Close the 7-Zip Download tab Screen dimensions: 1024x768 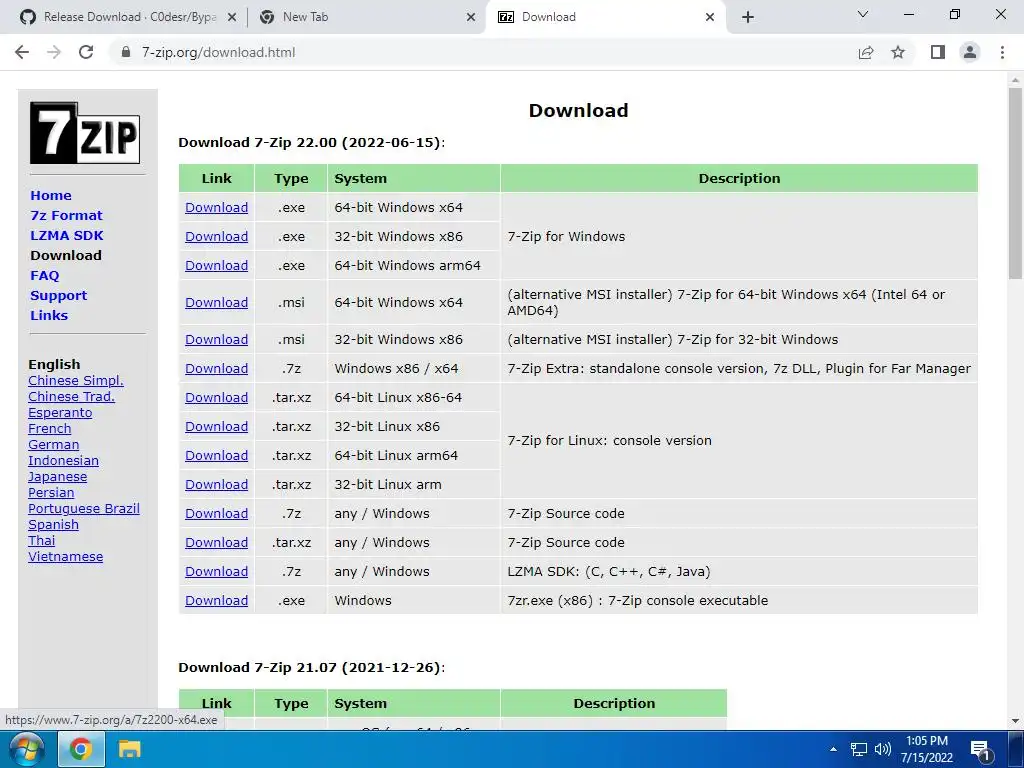point(710,18)
